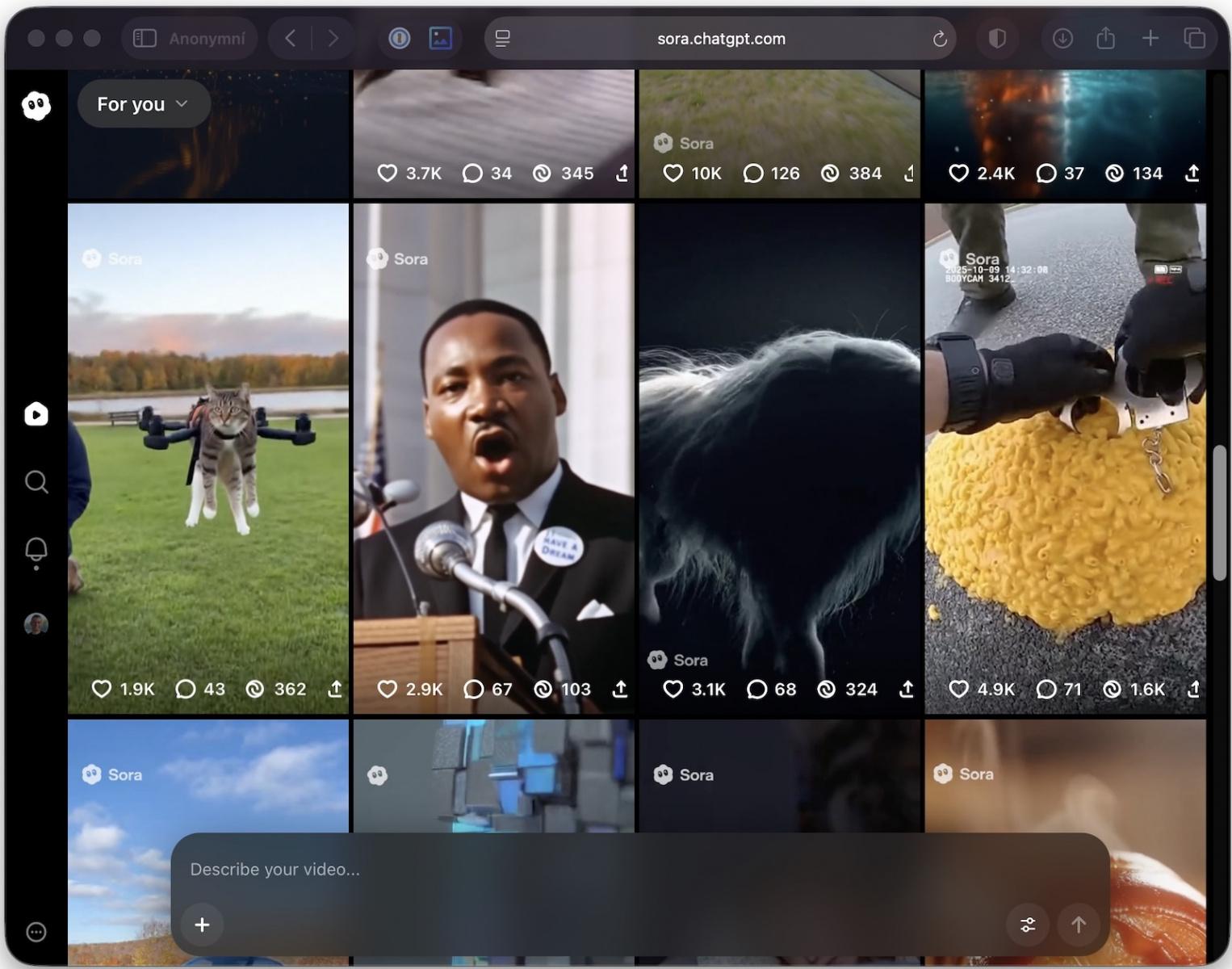Click the Sora logo in sidebar
The height and width of the screenshot is (969, 1232).
click(36, 105)
